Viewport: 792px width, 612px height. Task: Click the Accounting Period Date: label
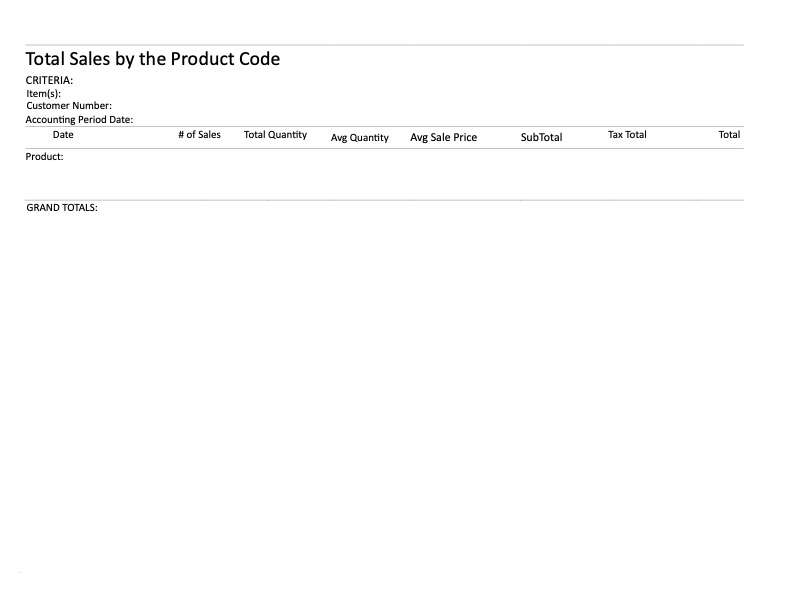click(79, 120)
